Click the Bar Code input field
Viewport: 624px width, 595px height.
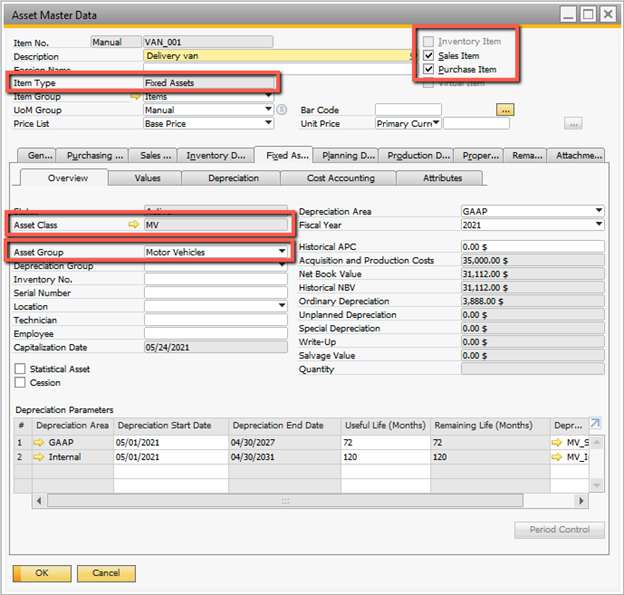click(x=408, y=109)
